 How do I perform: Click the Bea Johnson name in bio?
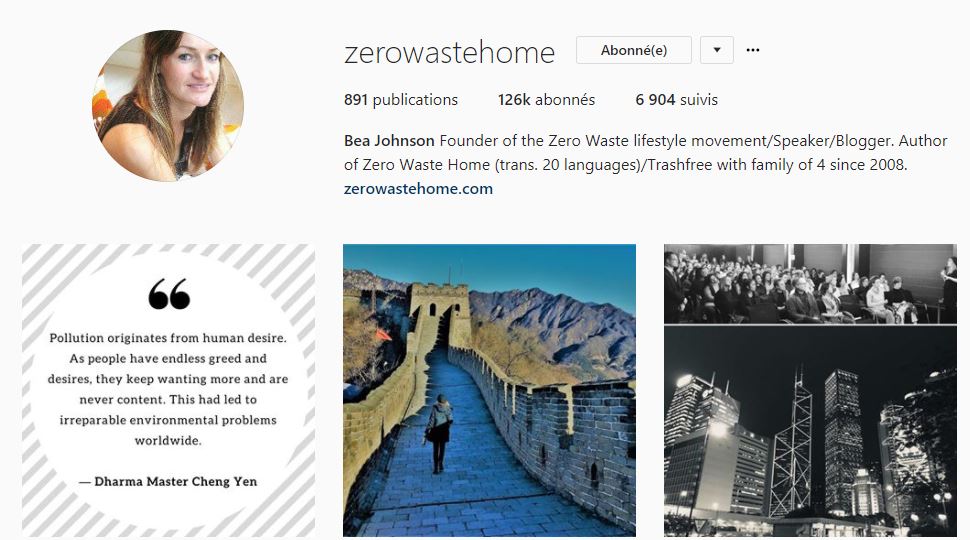click(x=389, y=140)
